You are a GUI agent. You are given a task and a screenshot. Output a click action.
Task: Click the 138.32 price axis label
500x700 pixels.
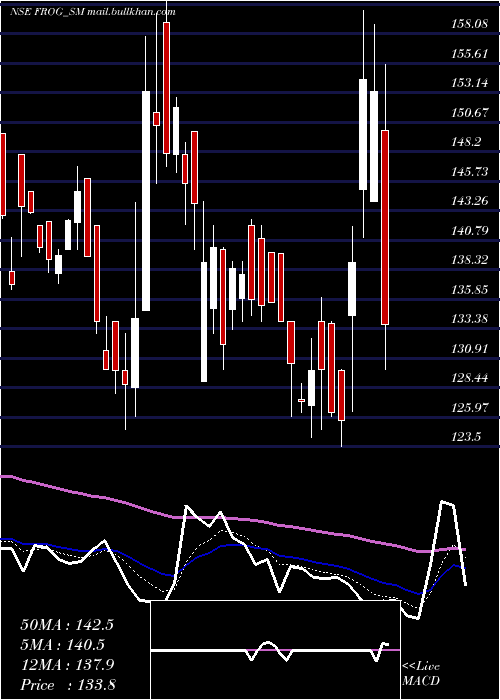[469, 260]
